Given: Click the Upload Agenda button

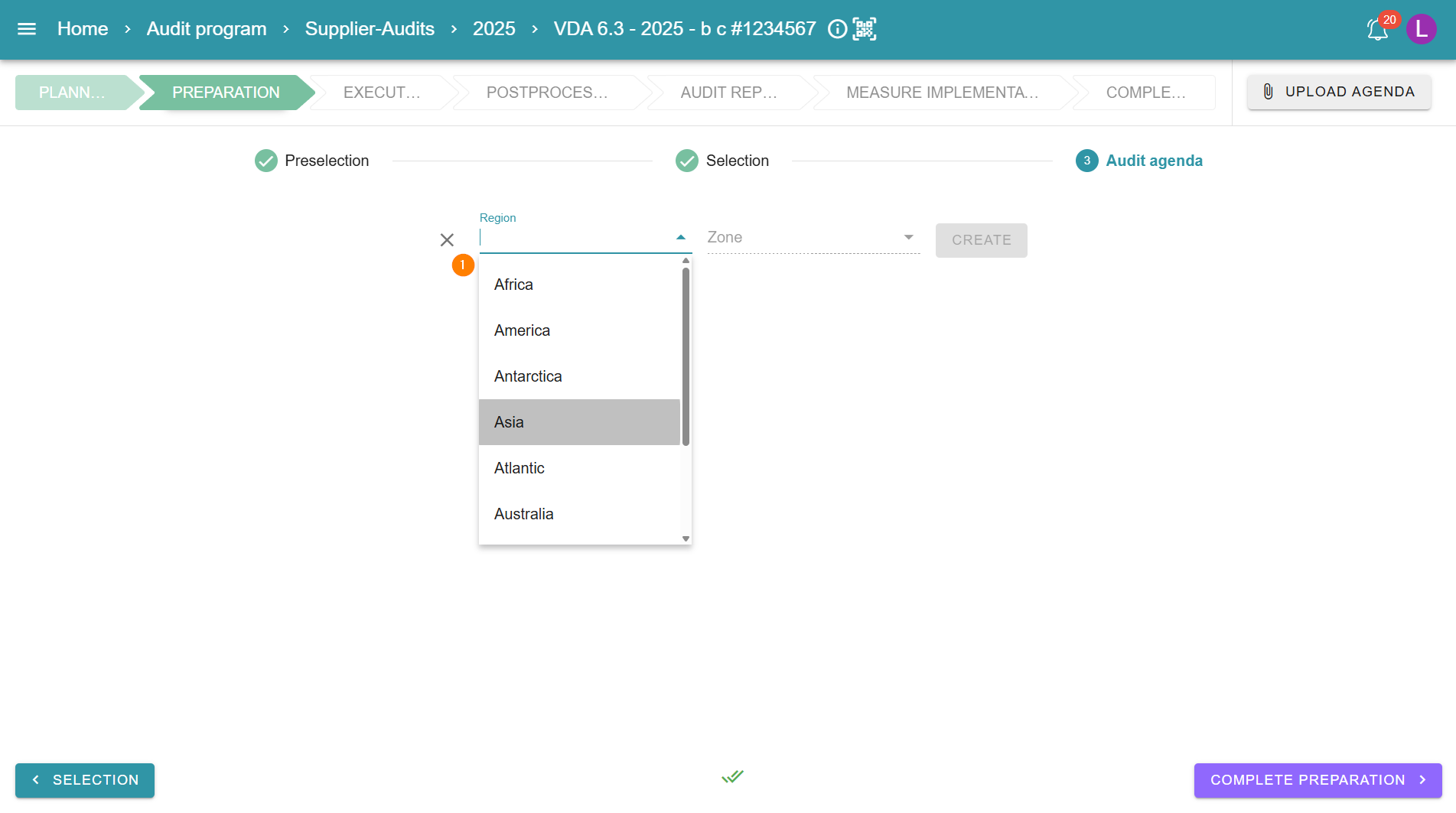Looking at the screenshot, I should tap(1339, 92).
